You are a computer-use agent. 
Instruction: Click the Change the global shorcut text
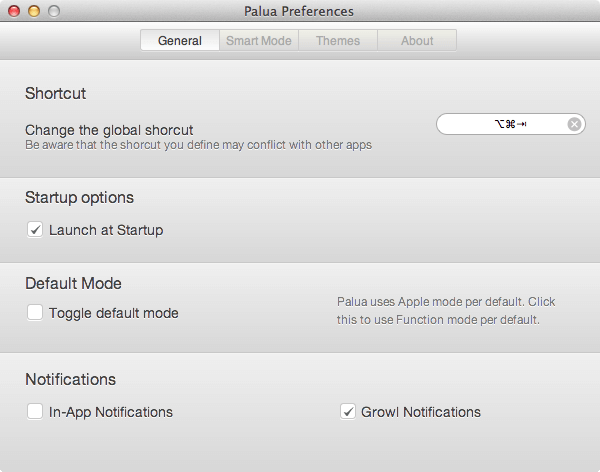109,130
